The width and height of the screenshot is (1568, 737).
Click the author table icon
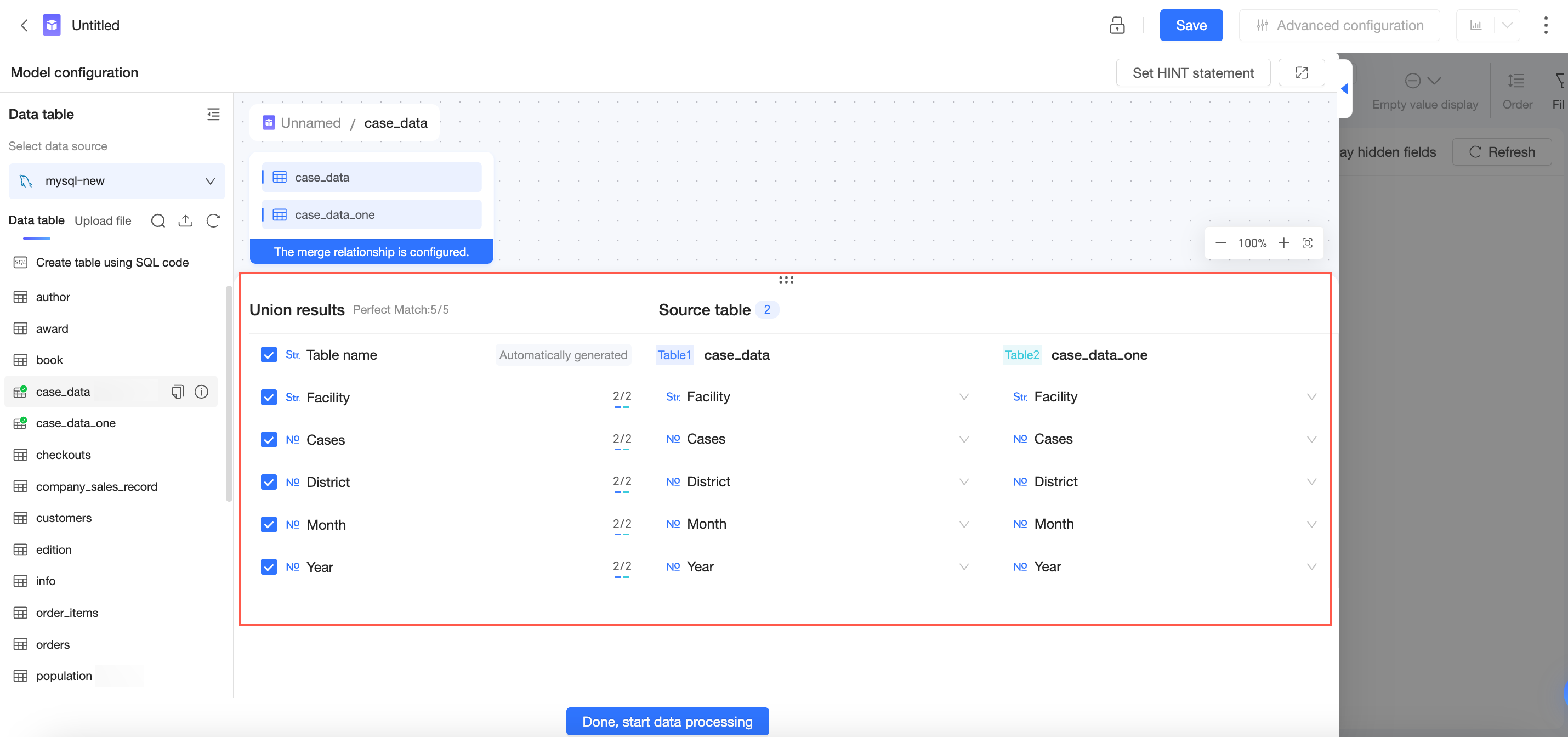click(20, 297)
